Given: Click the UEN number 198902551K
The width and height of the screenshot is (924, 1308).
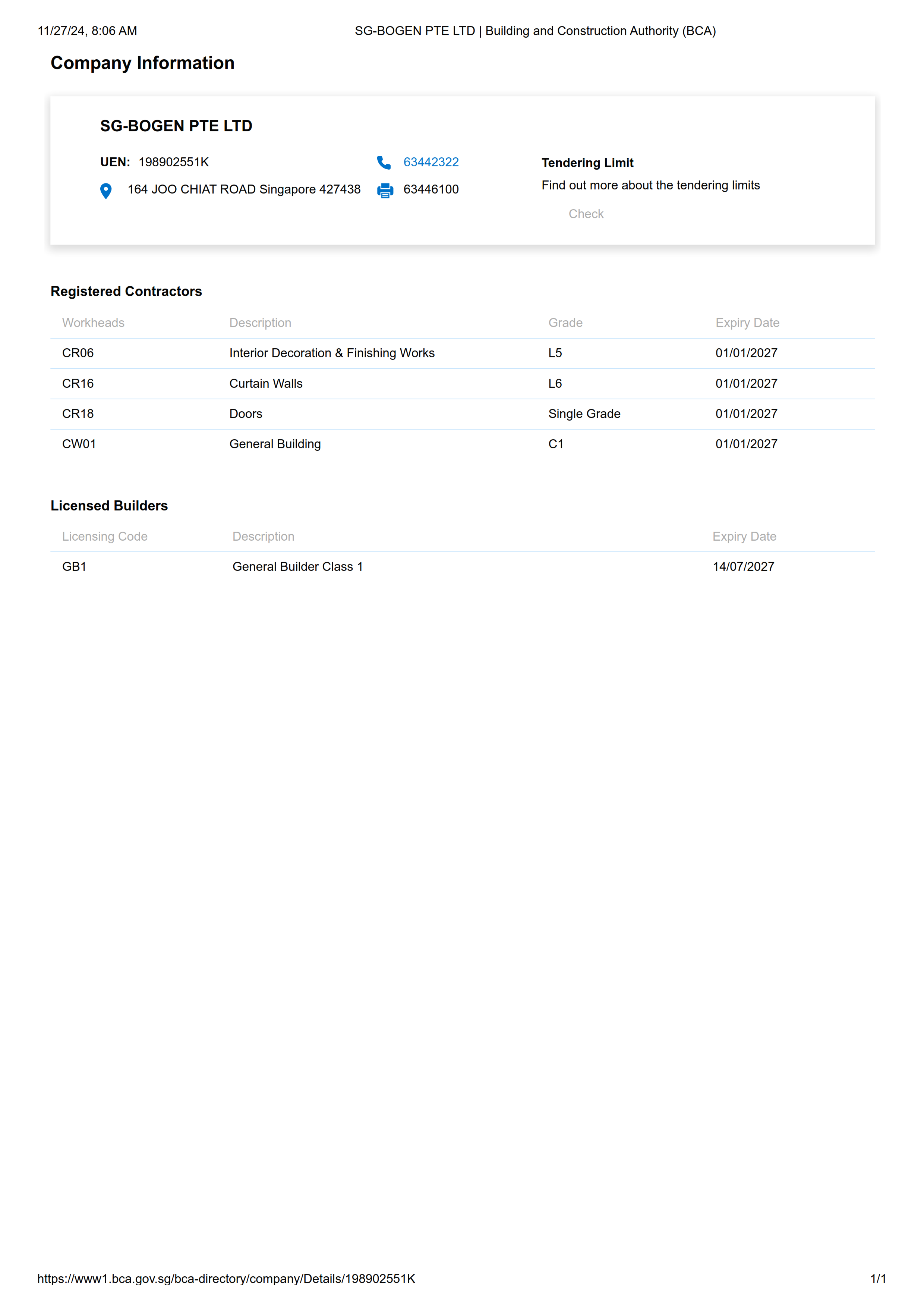Looking at the screenshot, I should tap(174, 162).
